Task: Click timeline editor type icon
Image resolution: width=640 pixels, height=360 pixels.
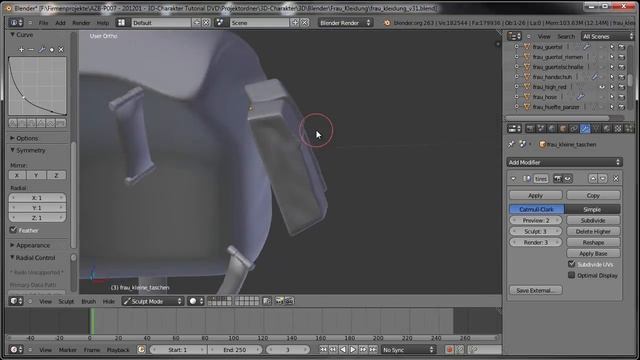Action: coord(16,349)
